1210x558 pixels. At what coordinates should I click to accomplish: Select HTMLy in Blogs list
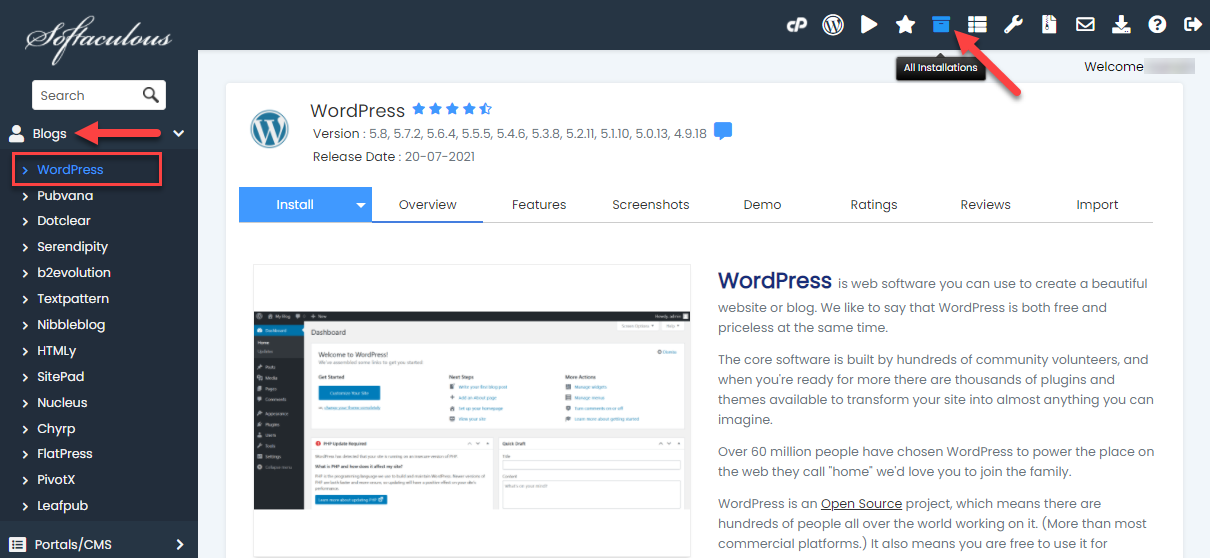(x=57, y=350)
